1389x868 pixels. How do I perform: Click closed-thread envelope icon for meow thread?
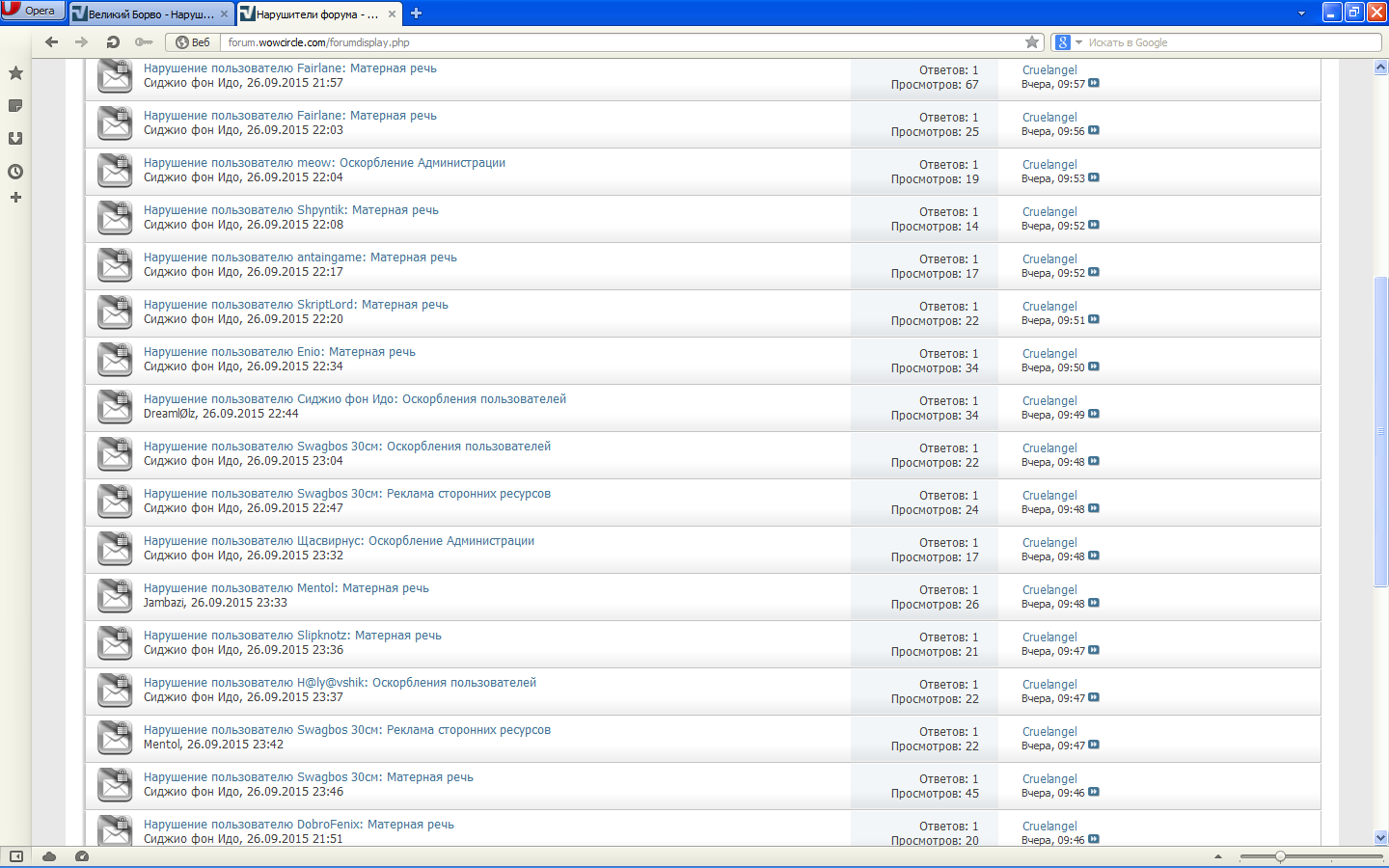(x=115, y=171)
